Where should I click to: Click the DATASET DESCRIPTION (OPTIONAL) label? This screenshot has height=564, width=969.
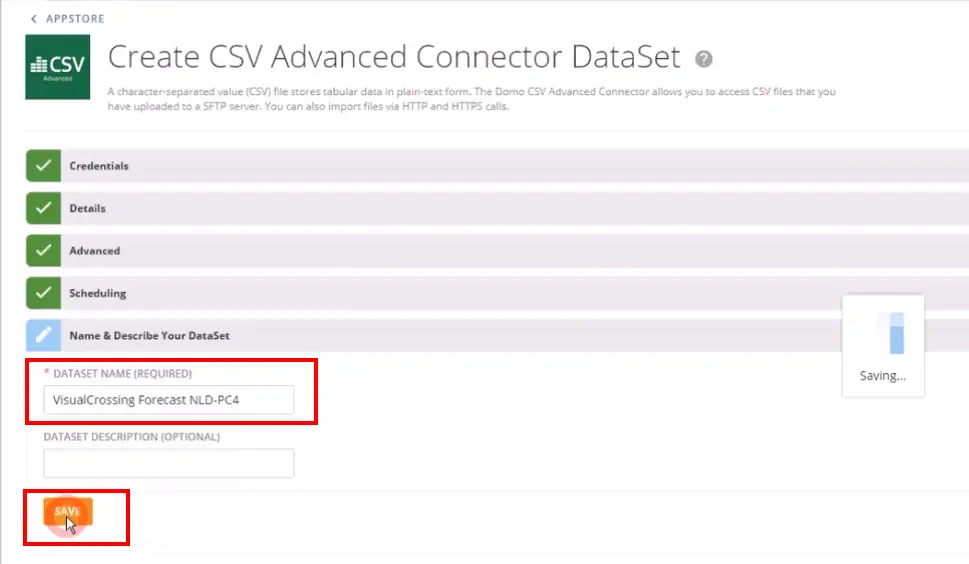pos(131,437)
